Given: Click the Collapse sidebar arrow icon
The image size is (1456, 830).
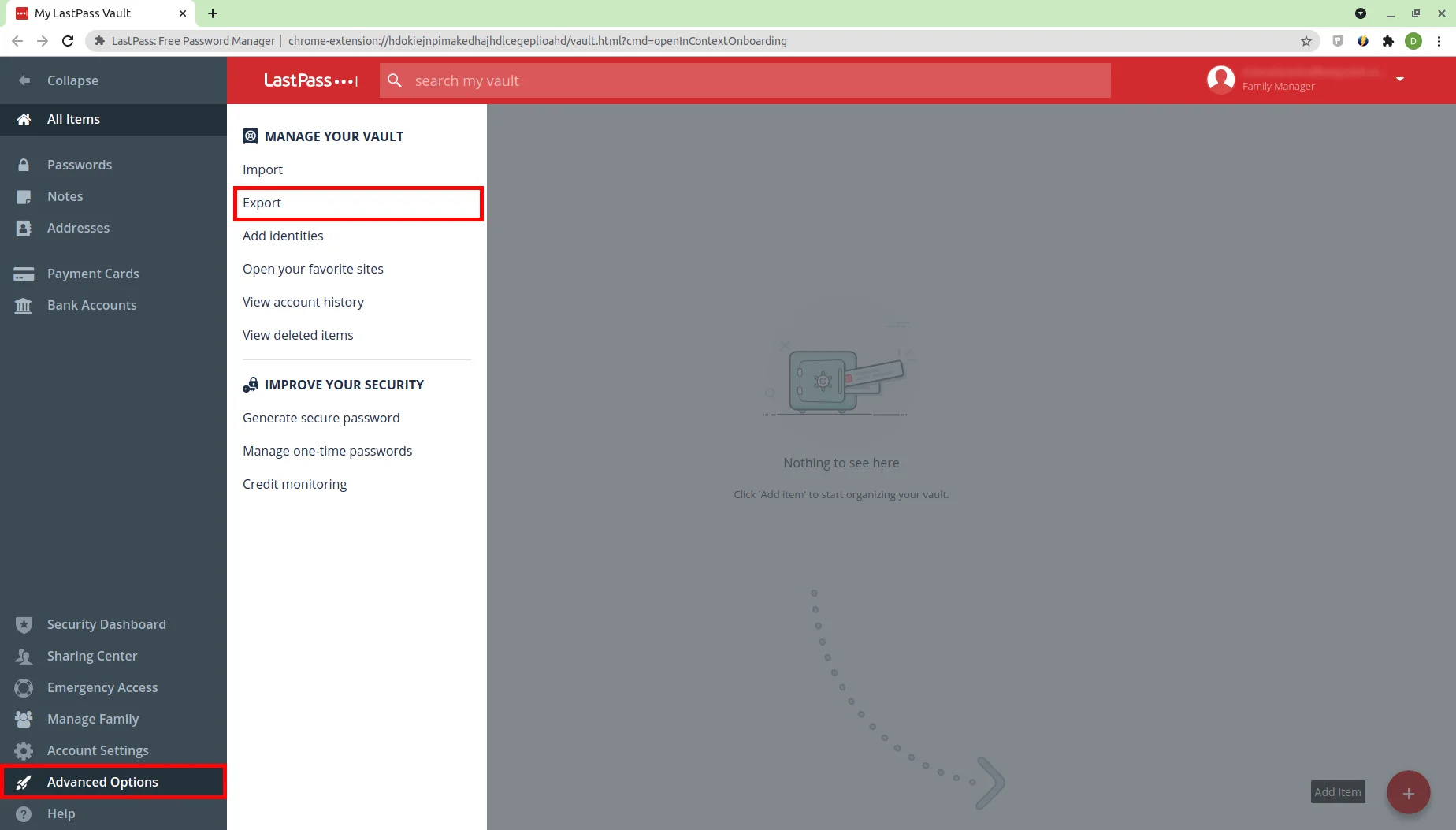Looking at the screenshot, I should pos(24,80).
